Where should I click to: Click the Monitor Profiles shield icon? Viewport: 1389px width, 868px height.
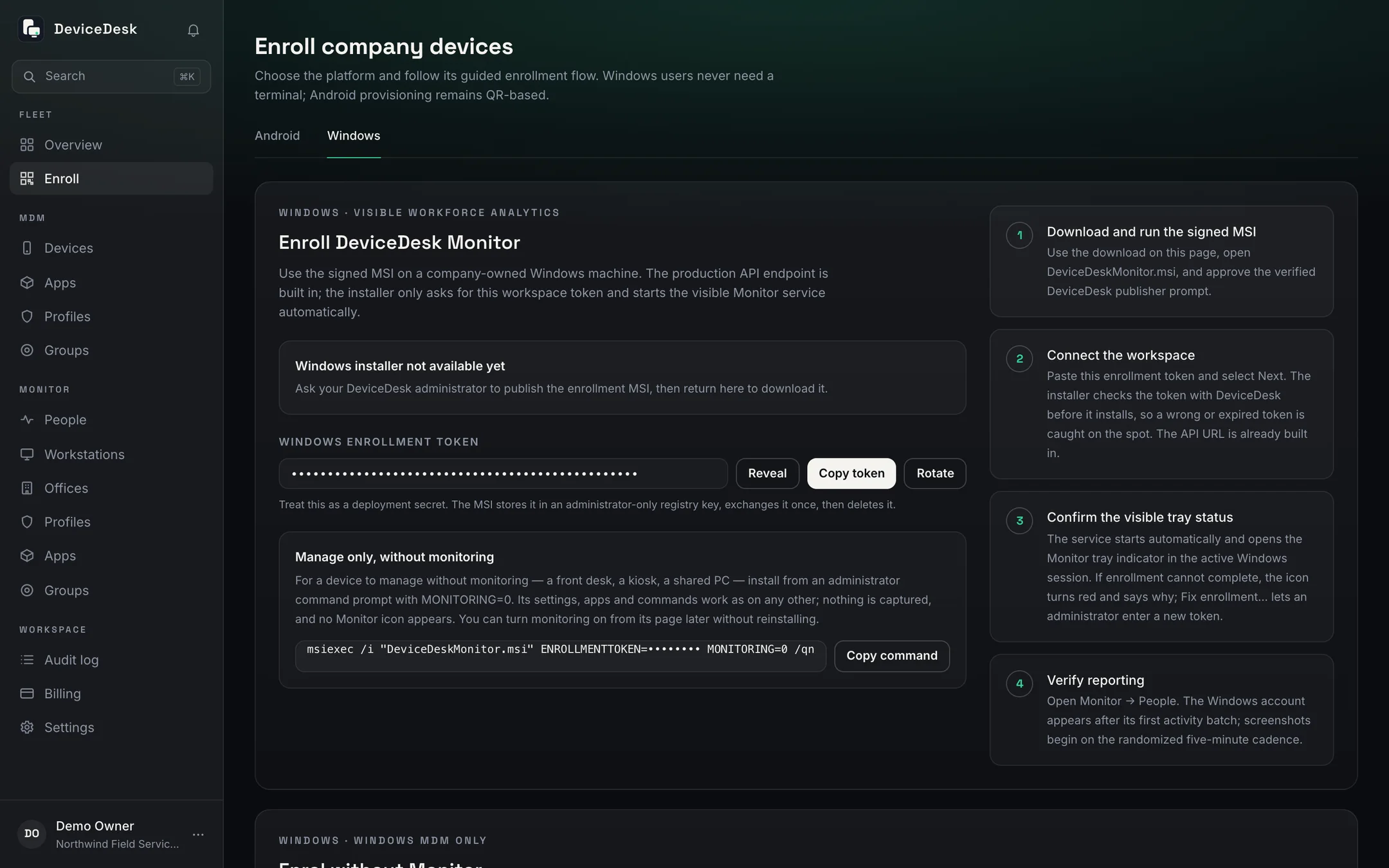click(x=27, y=522)
